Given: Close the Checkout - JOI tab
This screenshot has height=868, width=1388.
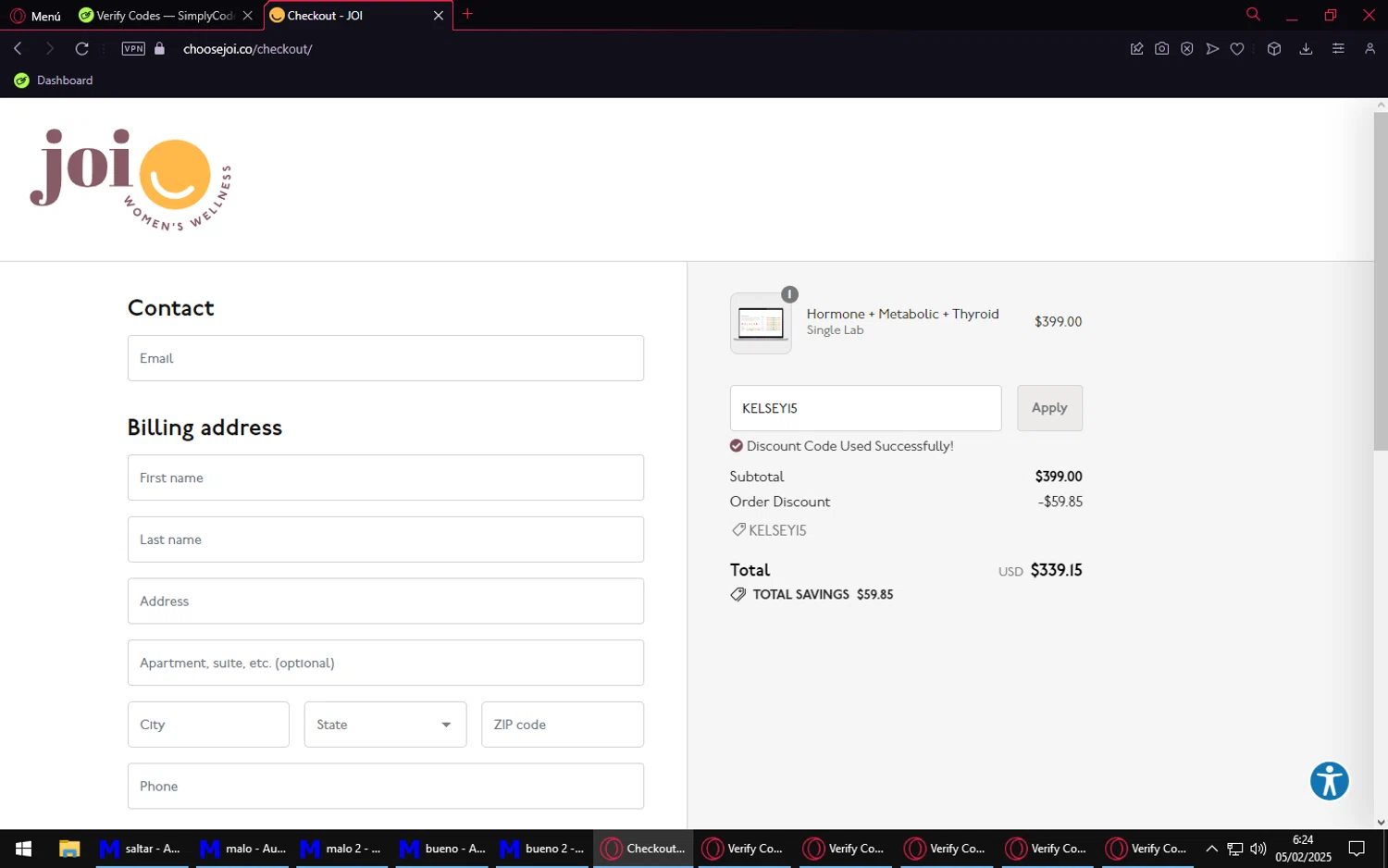Looking at the screenshot, I should point(439,16).
